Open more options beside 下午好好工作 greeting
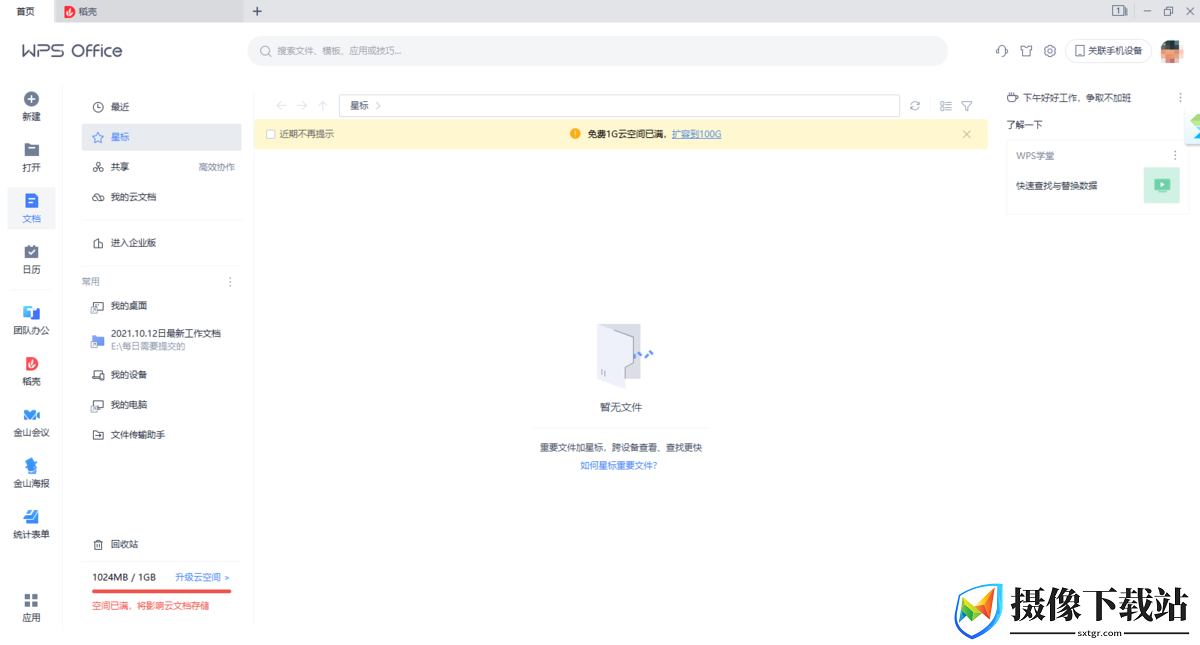 [x=1180, y=98]
